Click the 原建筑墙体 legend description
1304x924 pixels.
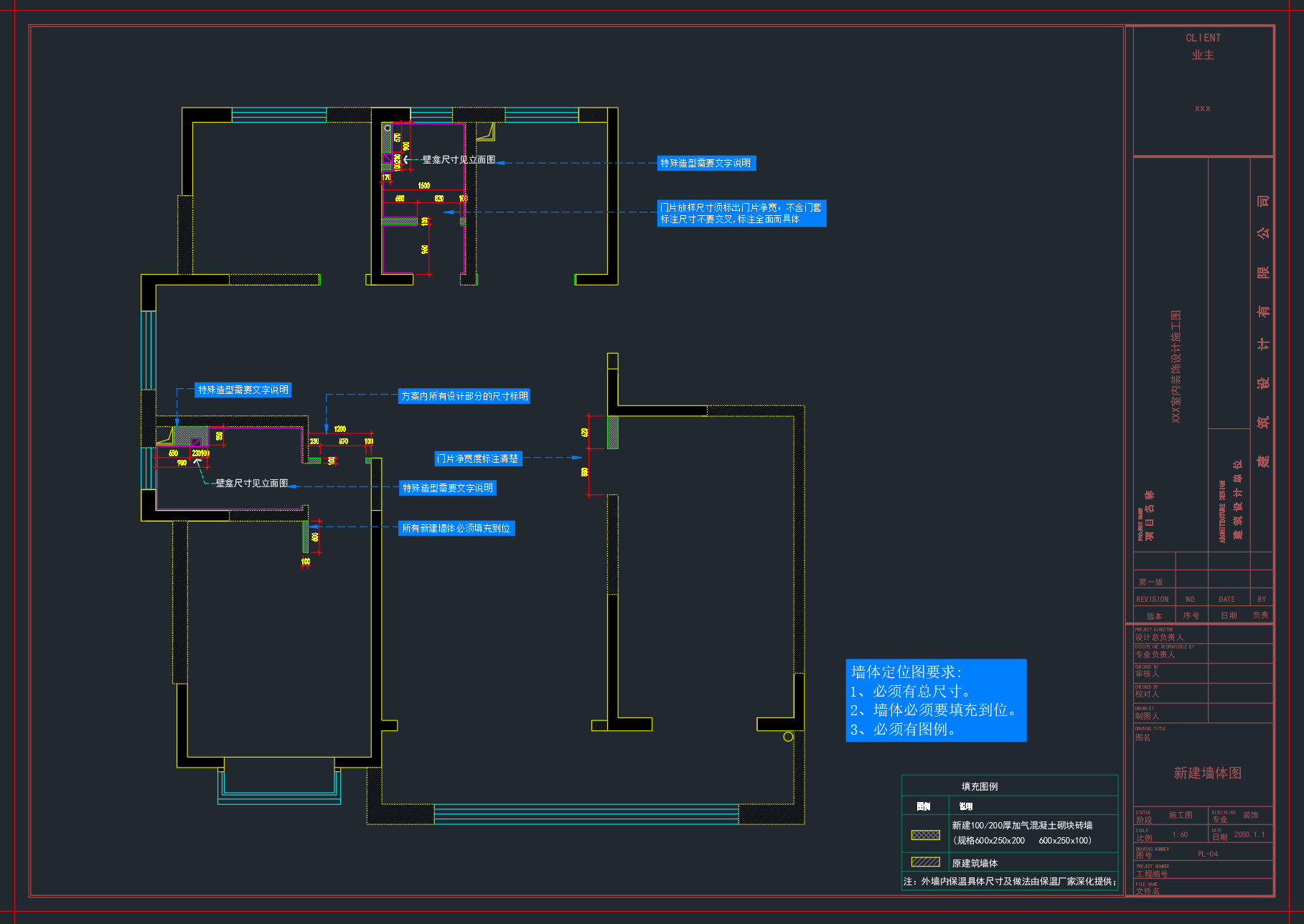[975, 863]
